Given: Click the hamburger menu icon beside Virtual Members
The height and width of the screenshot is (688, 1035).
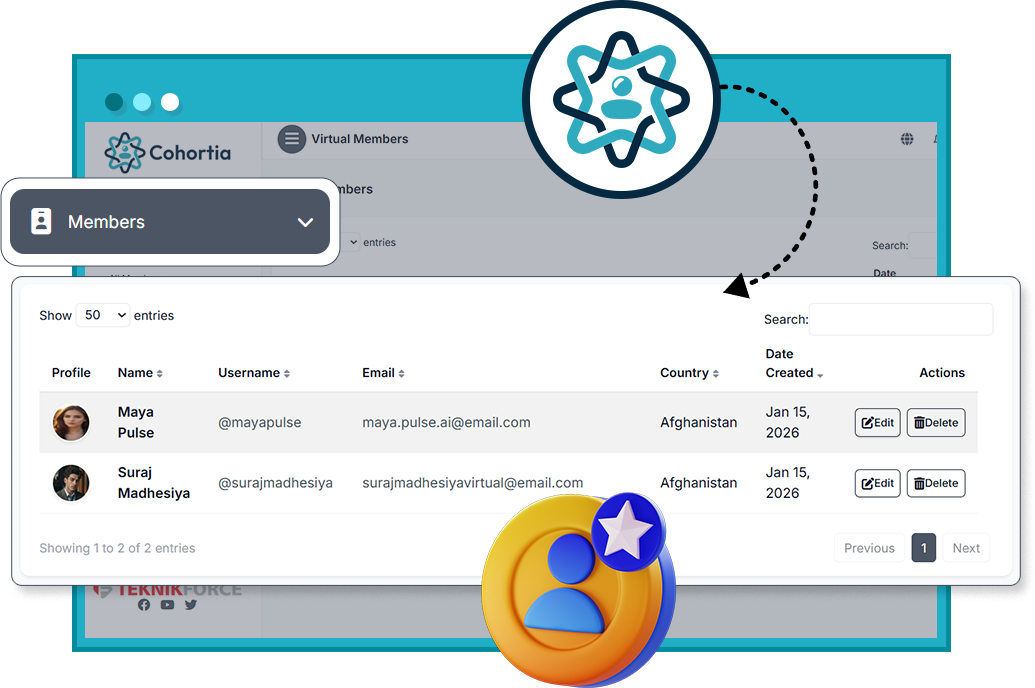Looking at the screenshot, I should (291, 139).
